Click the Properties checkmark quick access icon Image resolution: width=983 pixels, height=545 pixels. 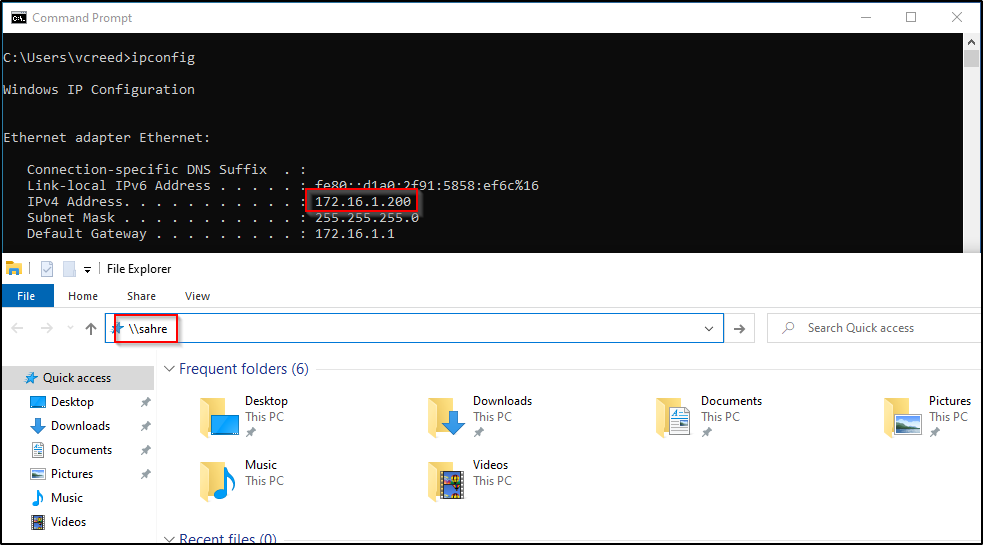tap(47, 269)
